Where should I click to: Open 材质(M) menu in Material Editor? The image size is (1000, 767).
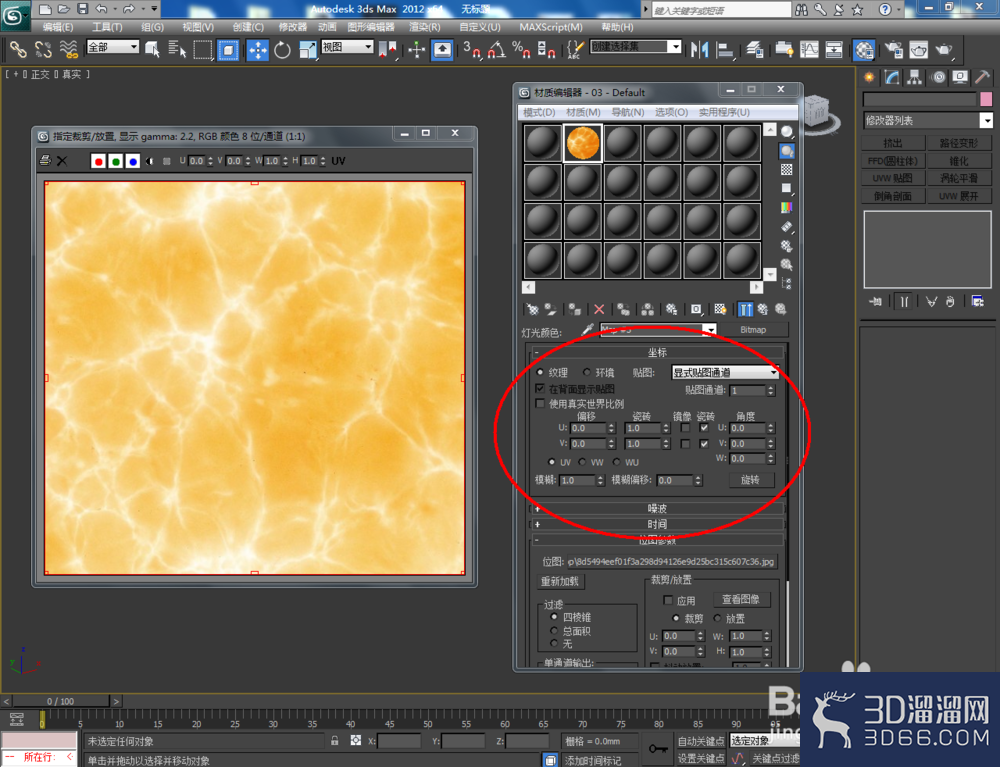(x=583, y=112)
